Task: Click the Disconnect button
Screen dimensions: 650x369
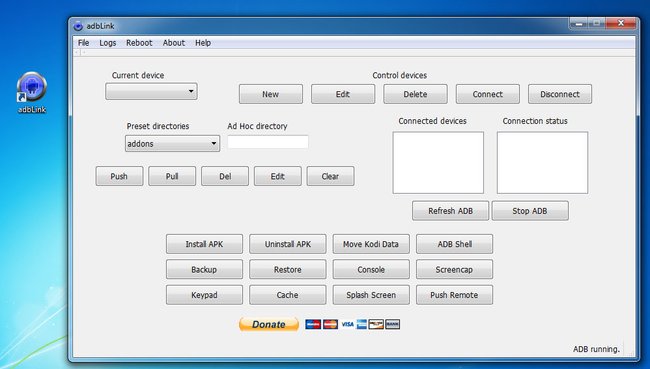Action: (x=560, y=94)
